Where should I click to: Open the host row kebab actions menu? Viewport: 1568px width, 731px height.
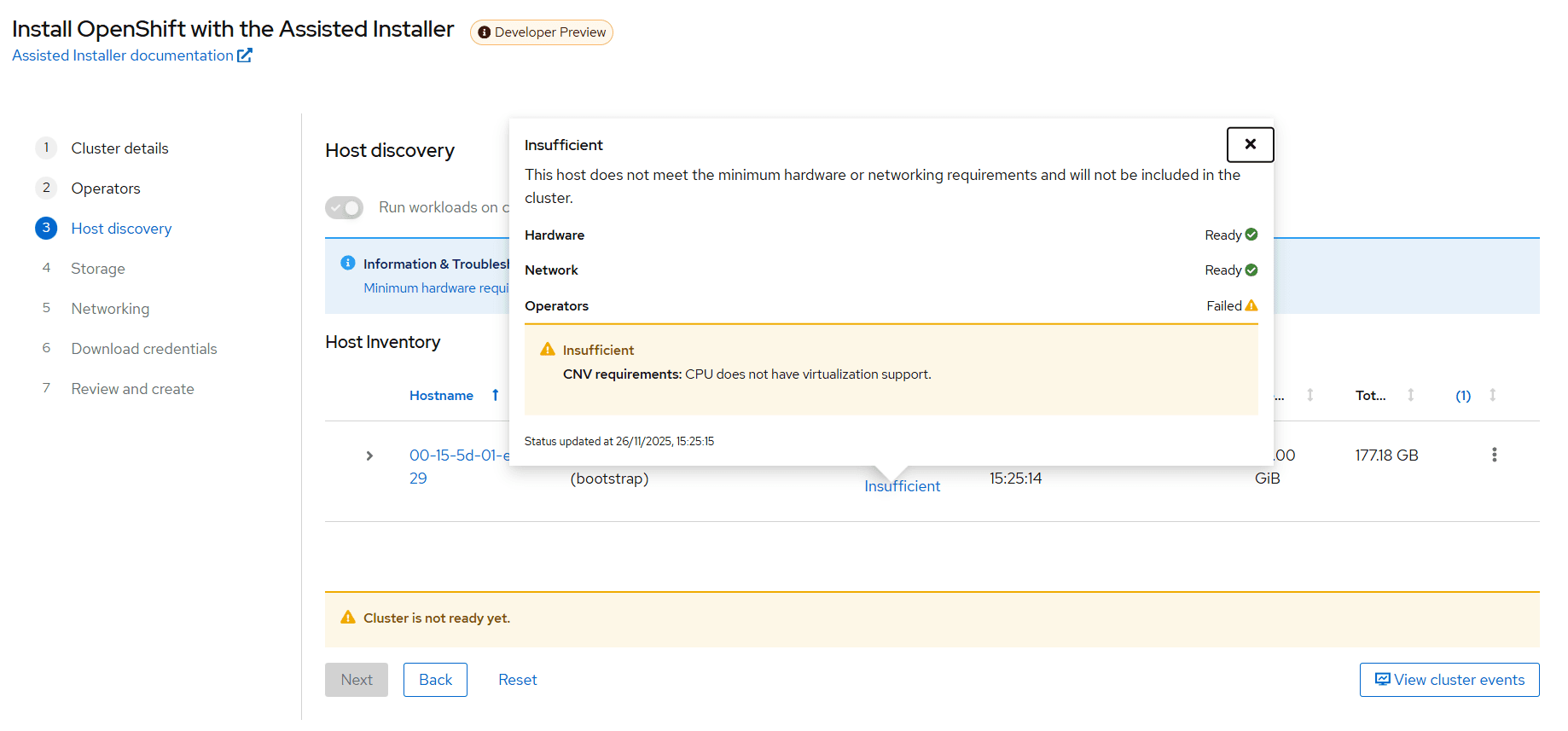pyautogui.click(x=1494, y=455)
